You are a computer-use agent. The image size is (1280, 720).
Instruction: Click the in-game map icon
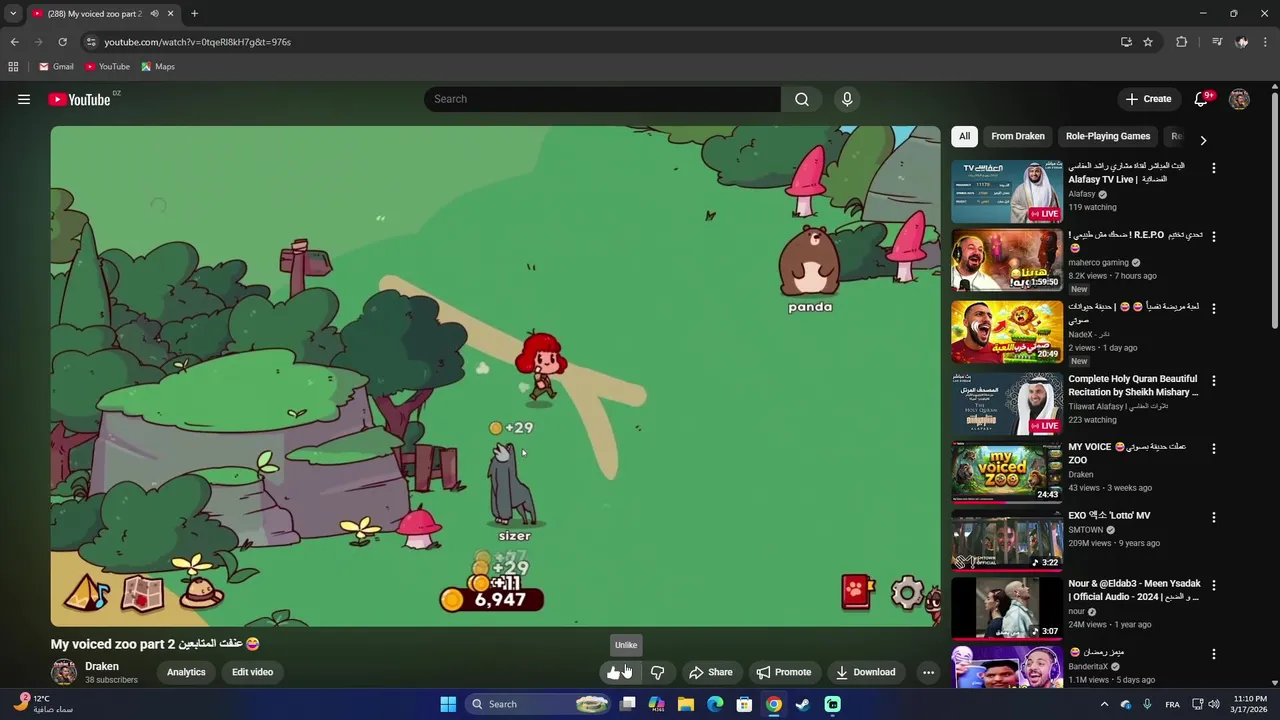click(x=142, y=593)
